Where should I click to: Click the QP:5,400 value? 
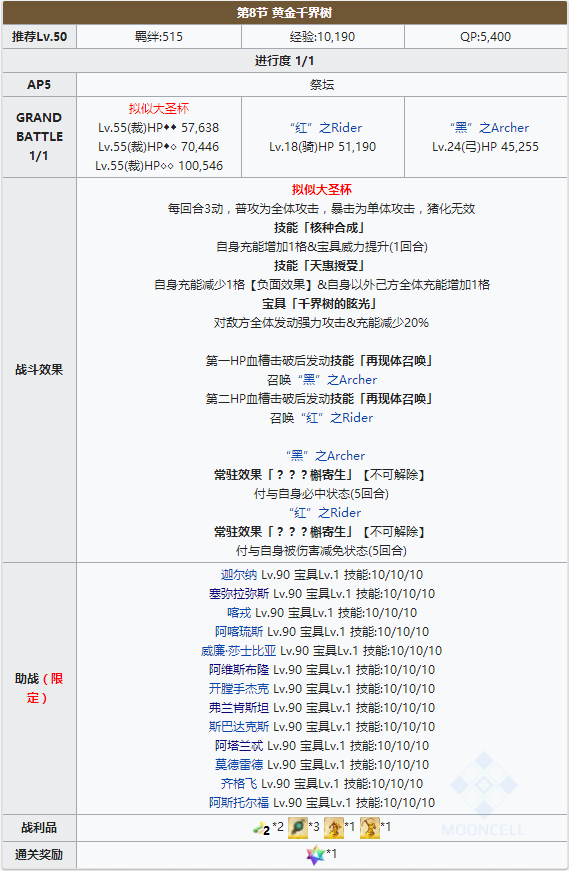click(486, 37)
